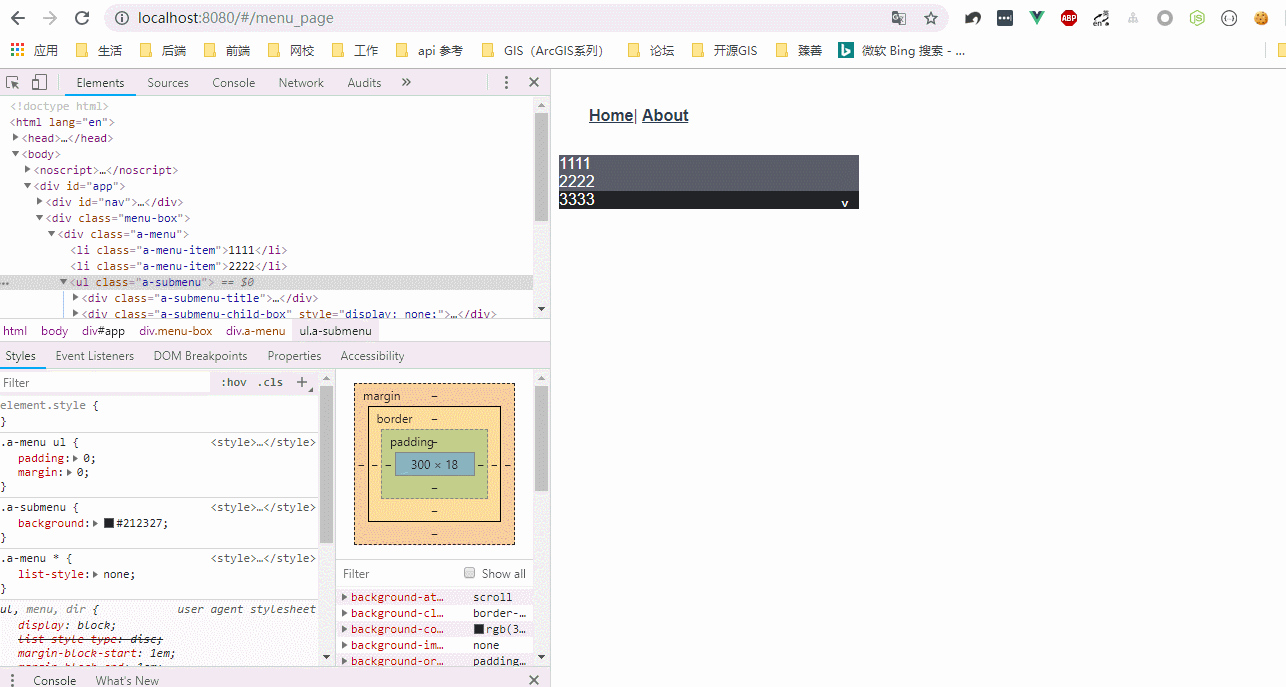1286x687 pixels.
Task: Add new style rule plus icon
Action: (302, 382)
